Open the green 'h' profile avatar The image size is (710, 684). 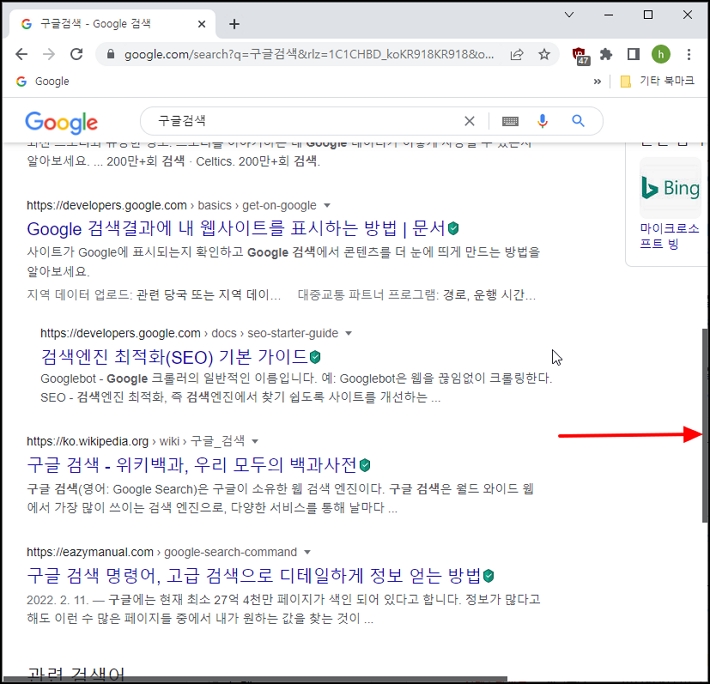click(661, 54)
